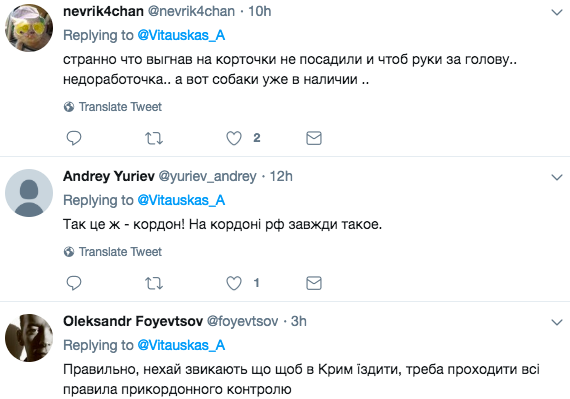
Task: Open the 3h timestamp on Foyevtsov's tweet
Action: [x=298, y=321]
